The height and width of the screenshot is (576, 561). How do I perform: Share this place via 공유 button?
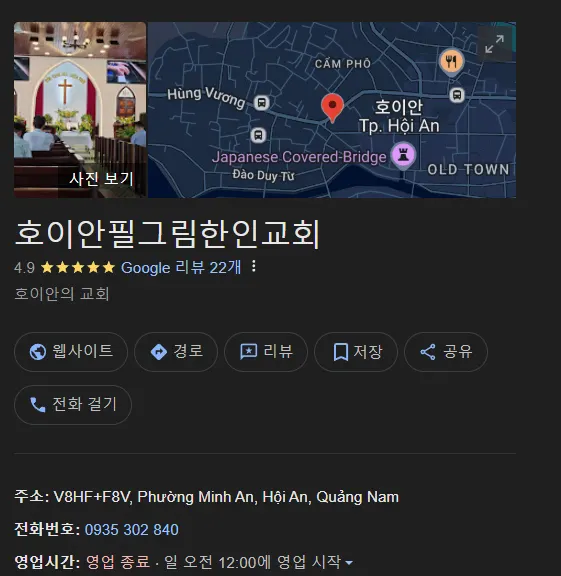446,352
